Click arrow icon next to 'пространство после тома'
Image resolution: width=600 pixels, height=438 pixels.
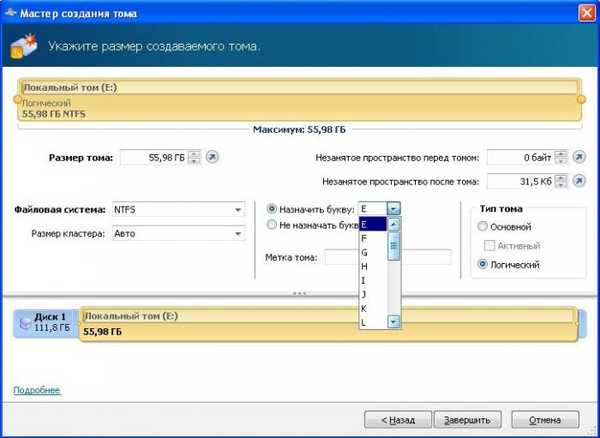579,181
